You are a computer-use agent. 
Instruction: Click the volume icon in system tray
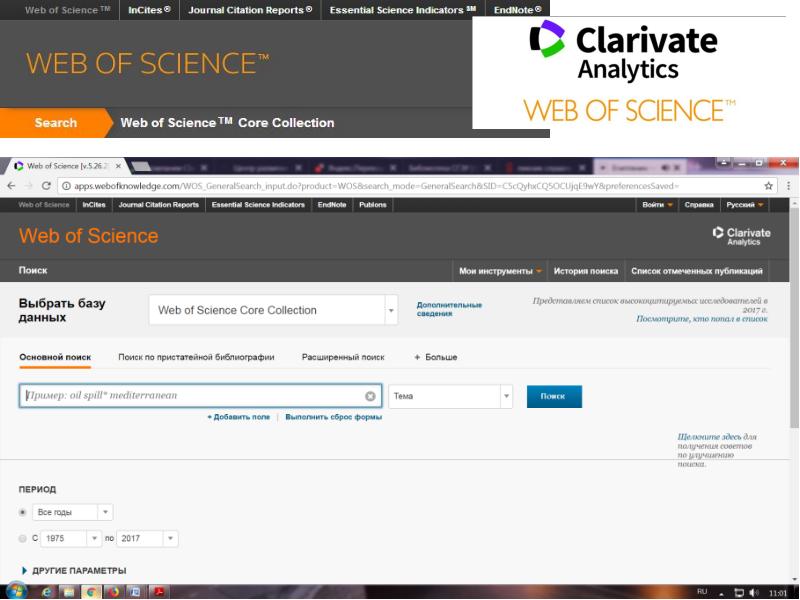[753, 592]
